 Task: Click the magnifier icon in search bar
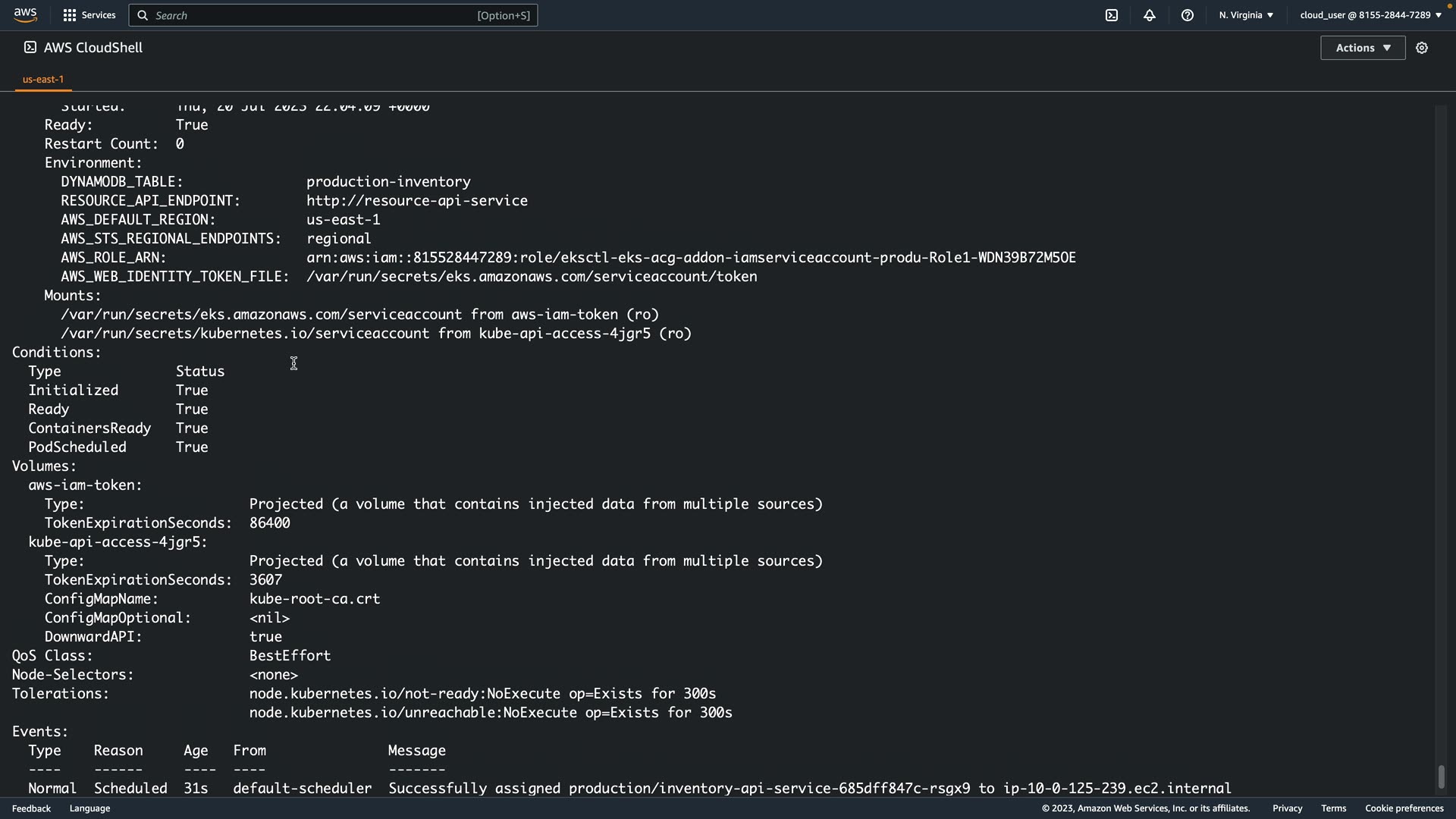tap(143, 15)
